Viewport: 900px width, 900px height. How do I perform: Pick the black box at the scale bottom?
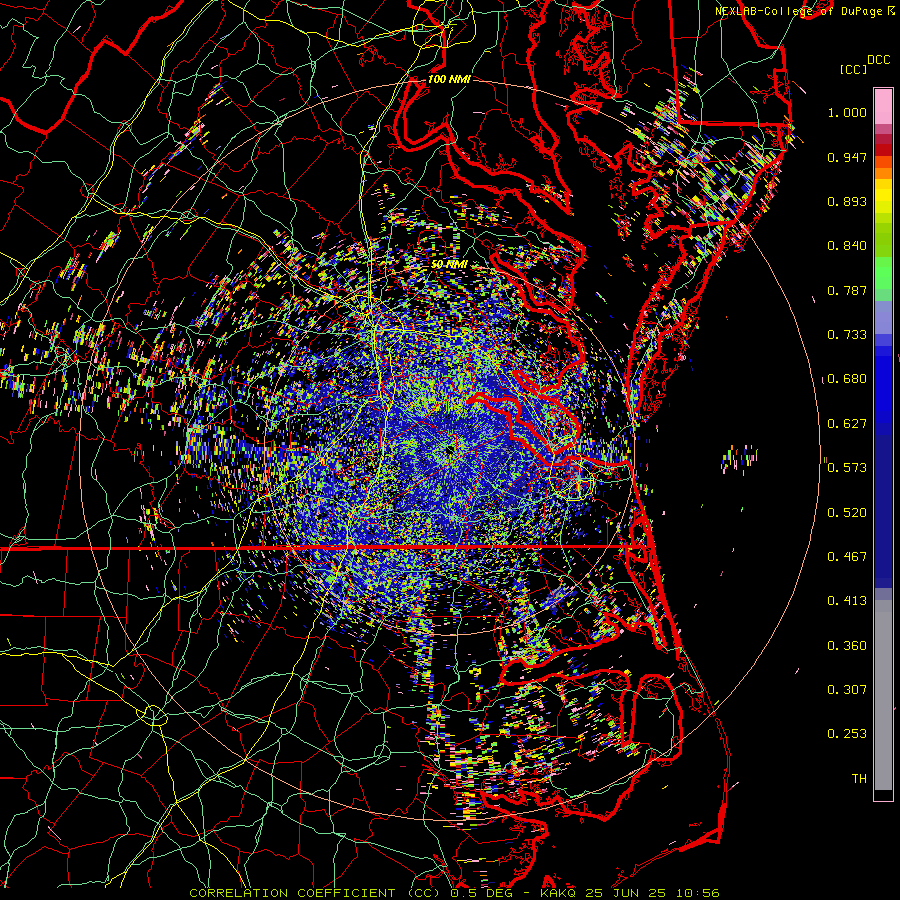[x=883, y=795]
